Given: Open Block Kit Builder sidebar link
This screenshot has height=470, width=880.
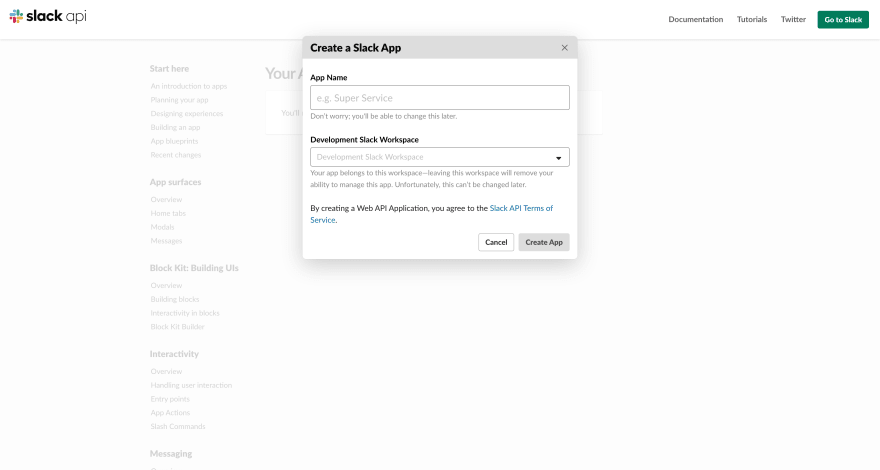Looking at the screenshot, I should coord(177,327).
